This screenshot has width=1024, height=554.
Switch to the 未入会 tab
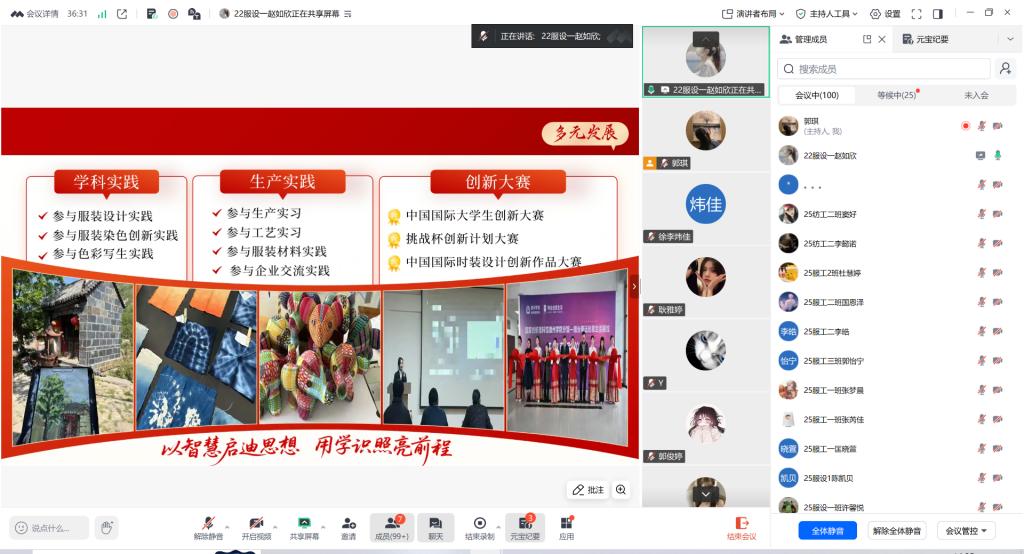tap(976, 95)
